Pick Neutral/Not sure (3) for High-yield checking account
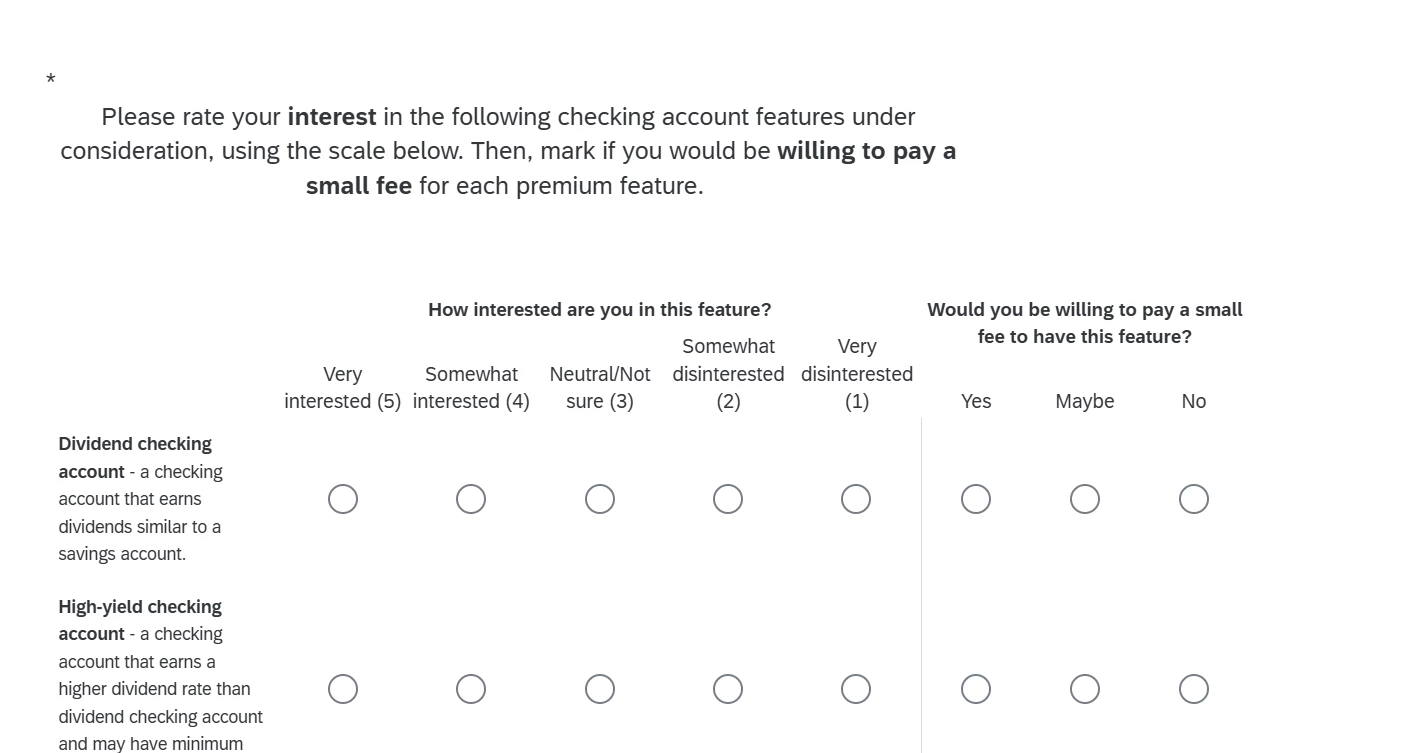Screen dimensions: 1427x753 (600, 689)
